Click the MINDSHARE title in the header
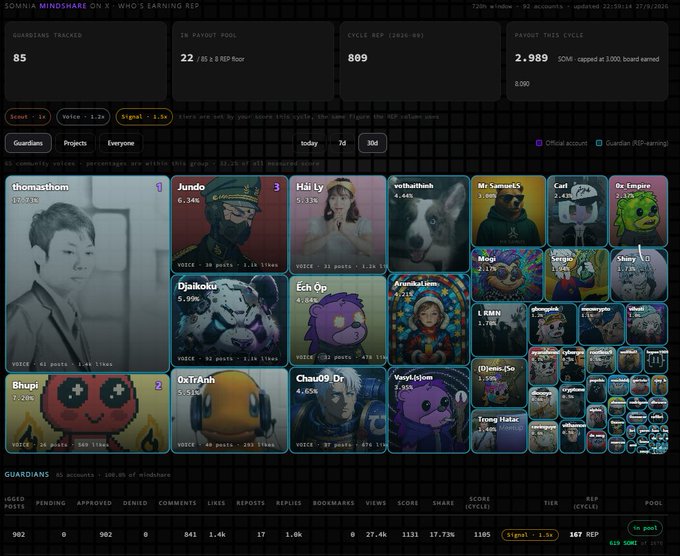Image resolution: width=680 pixels, height=556 pixels. 63,6
